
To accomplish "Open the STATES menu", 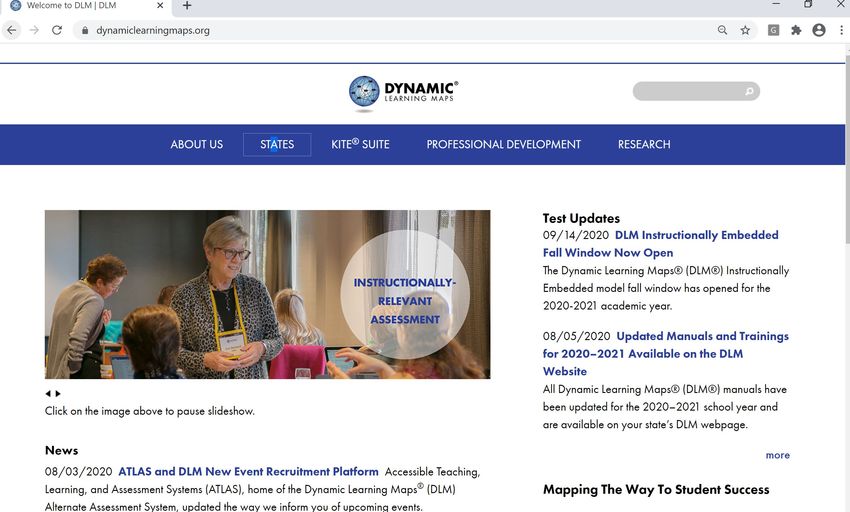I will tap(277, 144).
